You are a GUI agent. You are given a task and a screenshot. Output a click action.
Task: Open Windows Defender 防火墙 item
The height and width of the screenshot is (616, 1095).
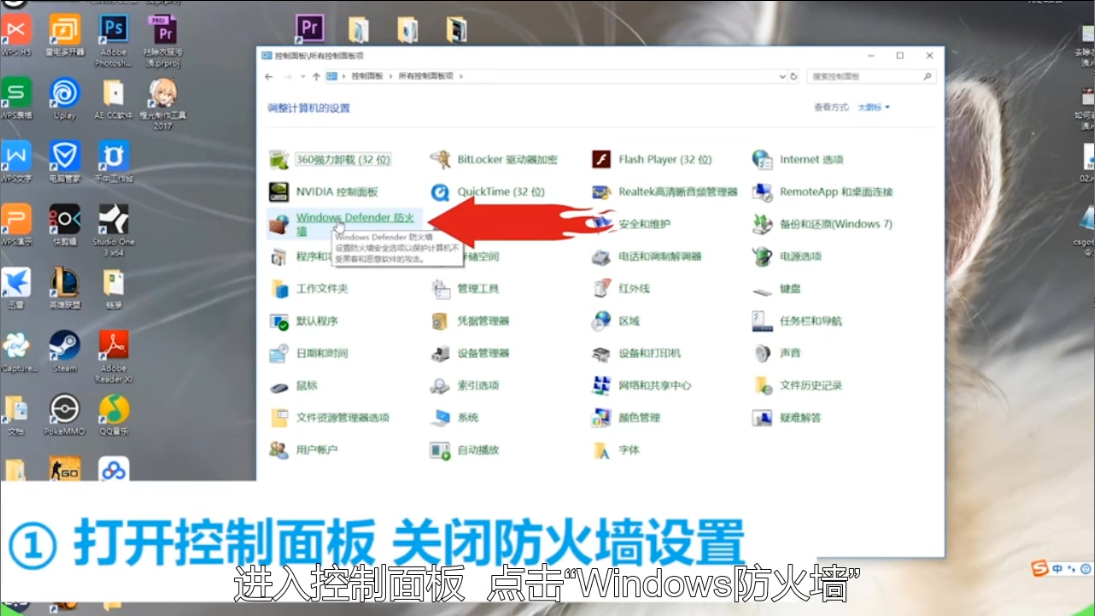354,218
